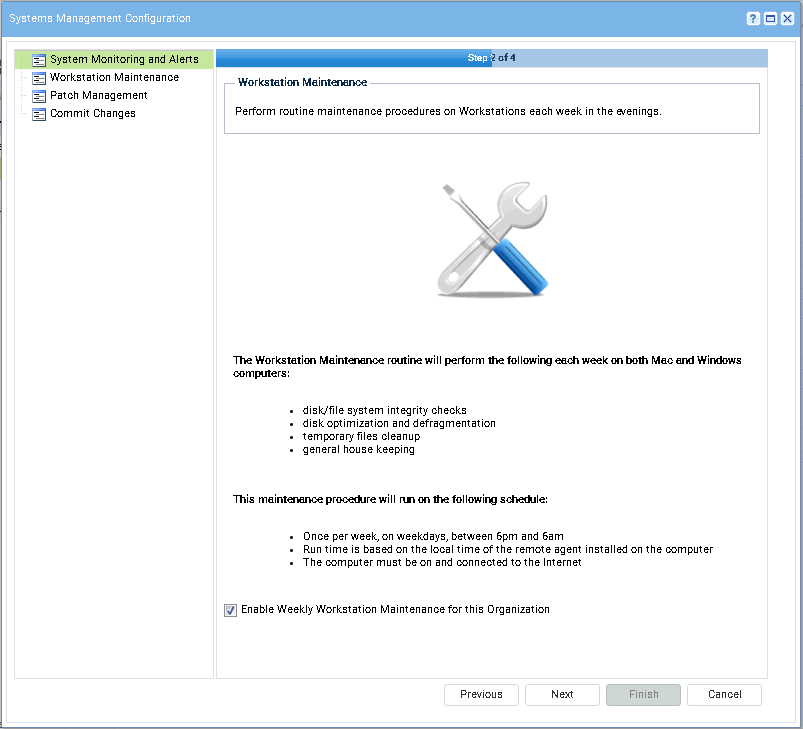Click the Step 2 of 4 progress bar
The width and height of the screenshot is (803, 729).
click(x=491, y=58)
